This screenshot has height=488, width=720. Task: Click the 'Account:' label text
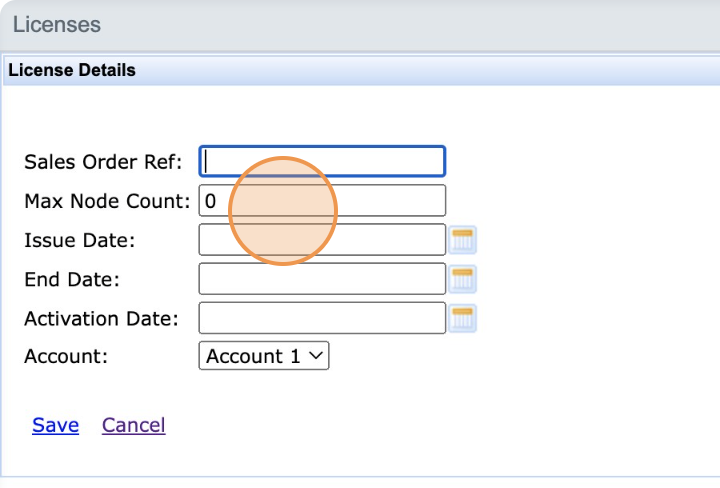(65, 357)
